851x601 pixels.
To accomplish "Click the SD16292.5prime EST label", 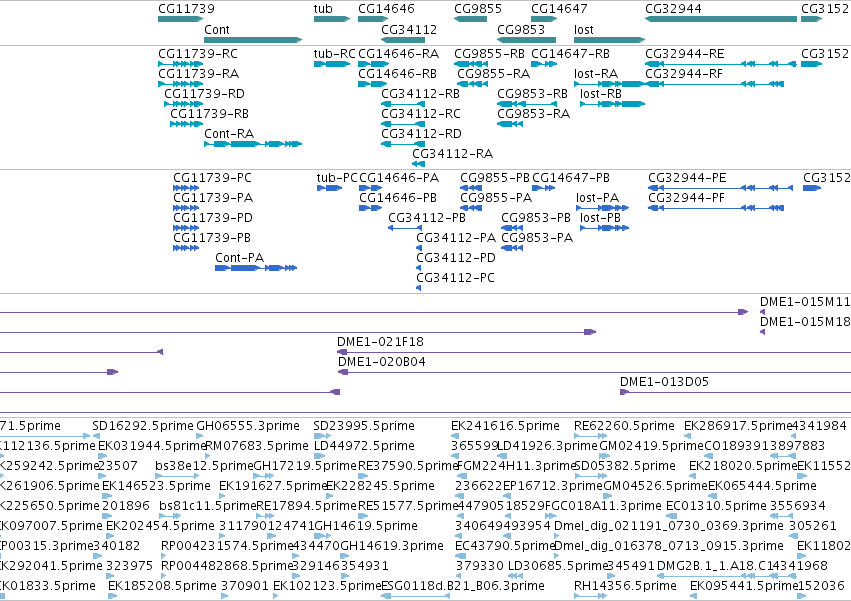I will 142,426.
